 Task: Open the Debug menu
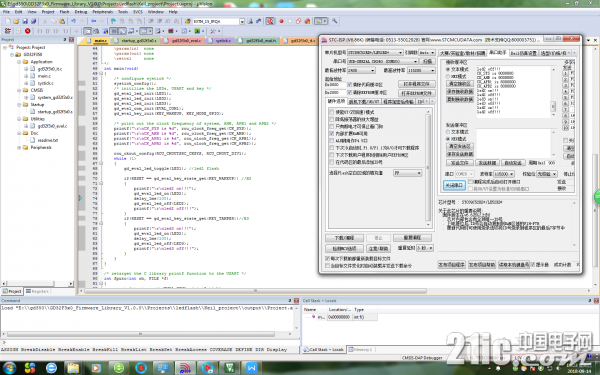click(x=81, y=12)
